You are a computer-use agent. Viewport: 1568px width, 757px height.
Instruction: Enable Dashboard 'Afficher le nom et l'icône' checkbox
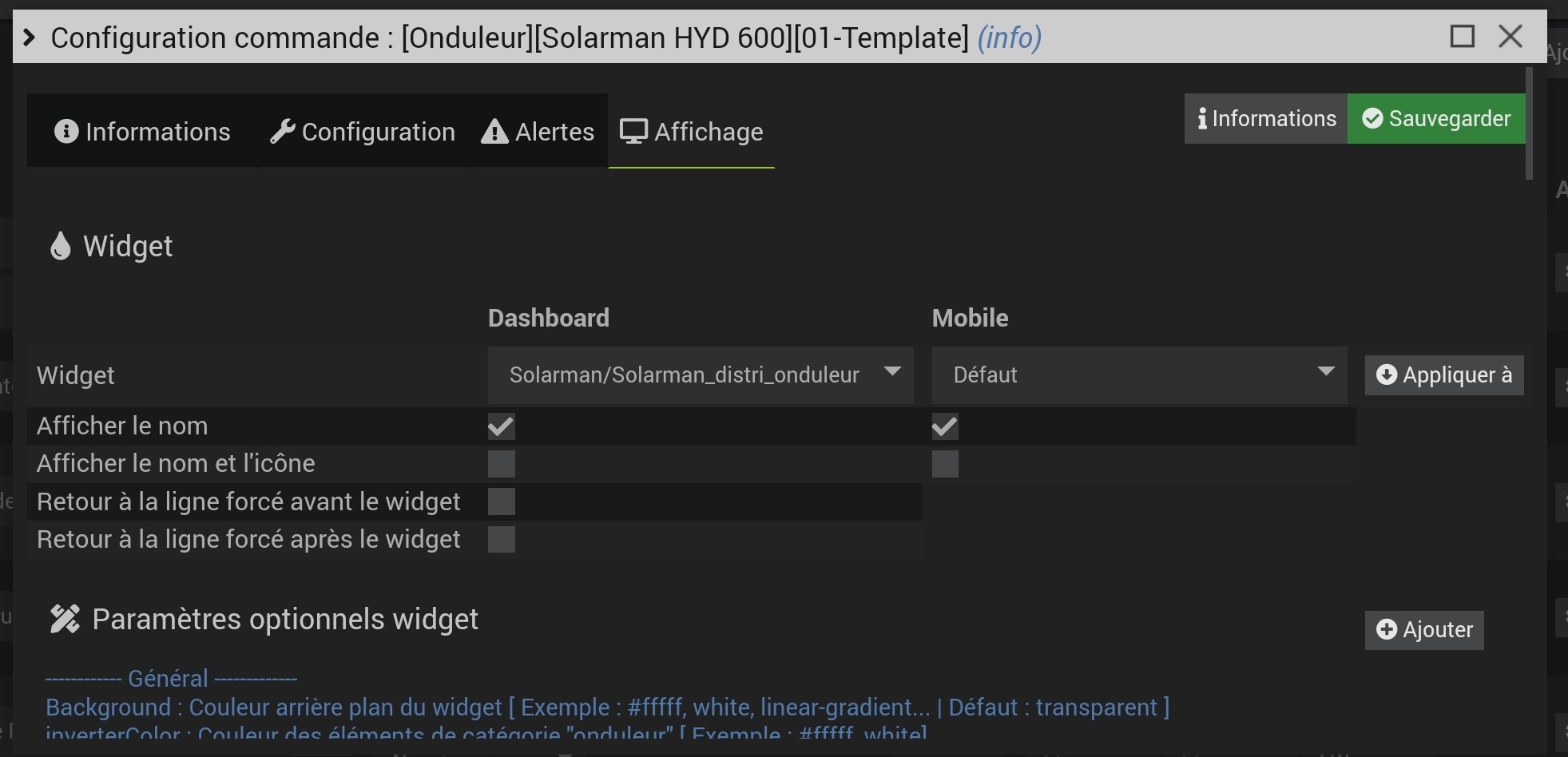(502, 464)
